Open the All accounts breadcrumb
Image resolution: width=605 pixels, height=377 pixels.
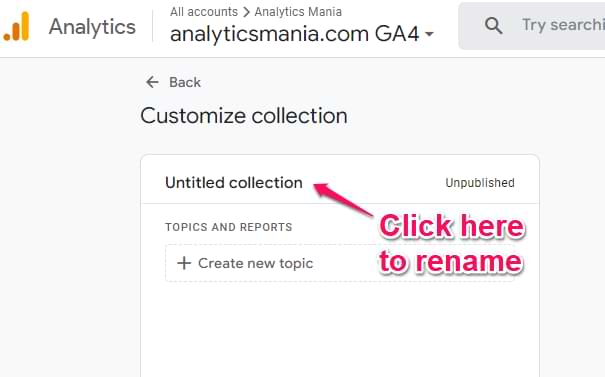204,12
